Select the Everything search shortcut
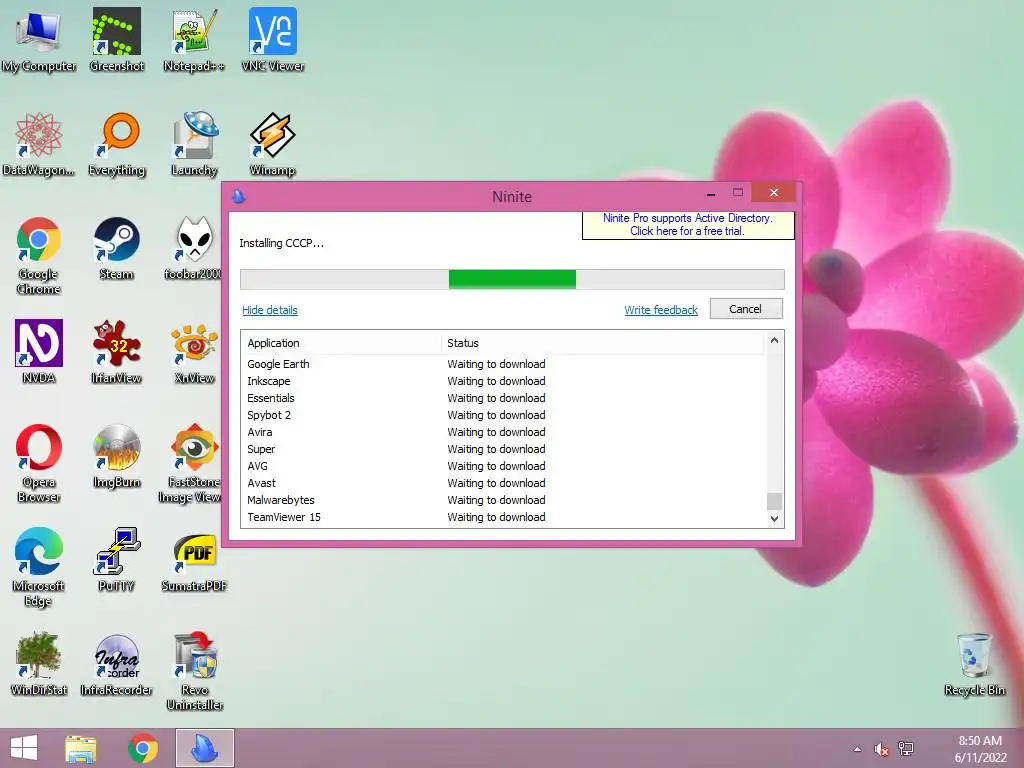 click(116, 144)
